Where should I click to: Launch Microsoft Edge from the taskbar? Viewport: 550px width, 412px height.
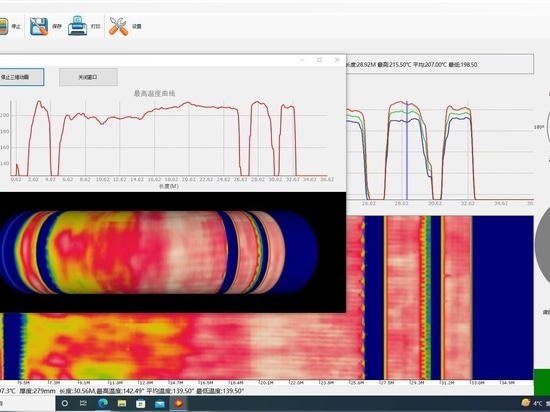click(103, 403)
